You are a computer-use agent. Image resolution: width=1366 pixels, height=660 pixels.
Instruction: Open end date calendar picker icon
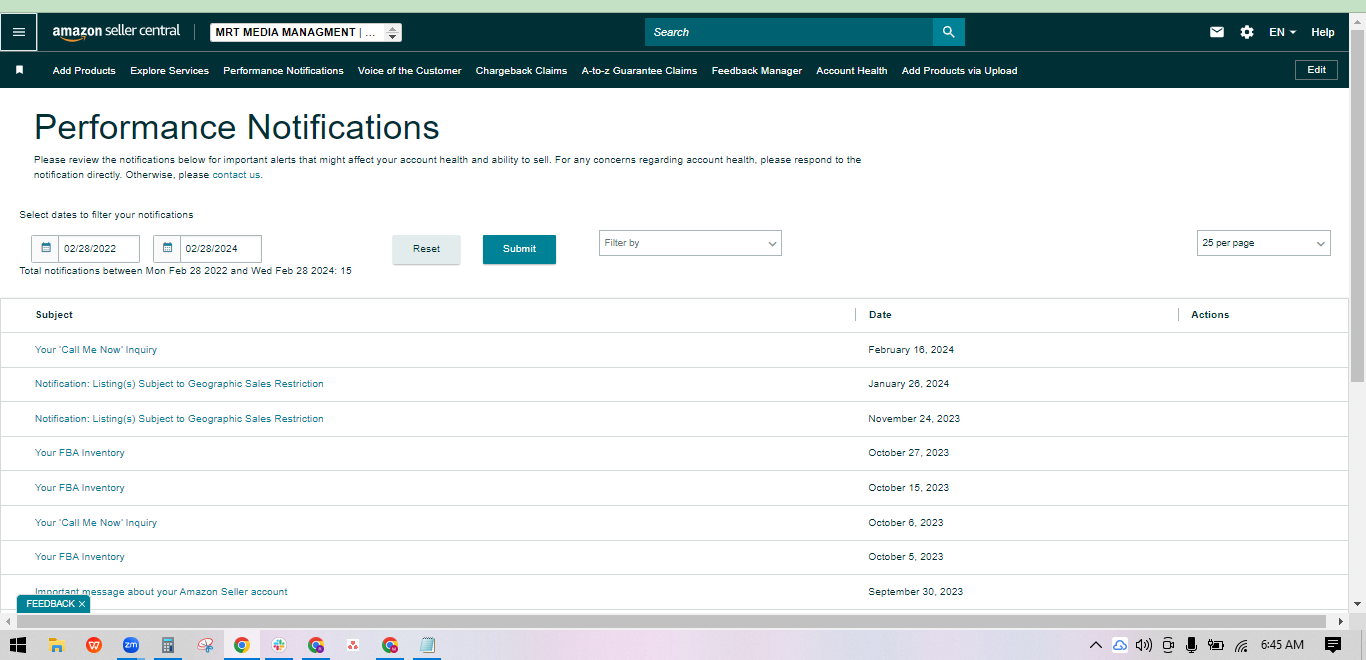(167, 248)
